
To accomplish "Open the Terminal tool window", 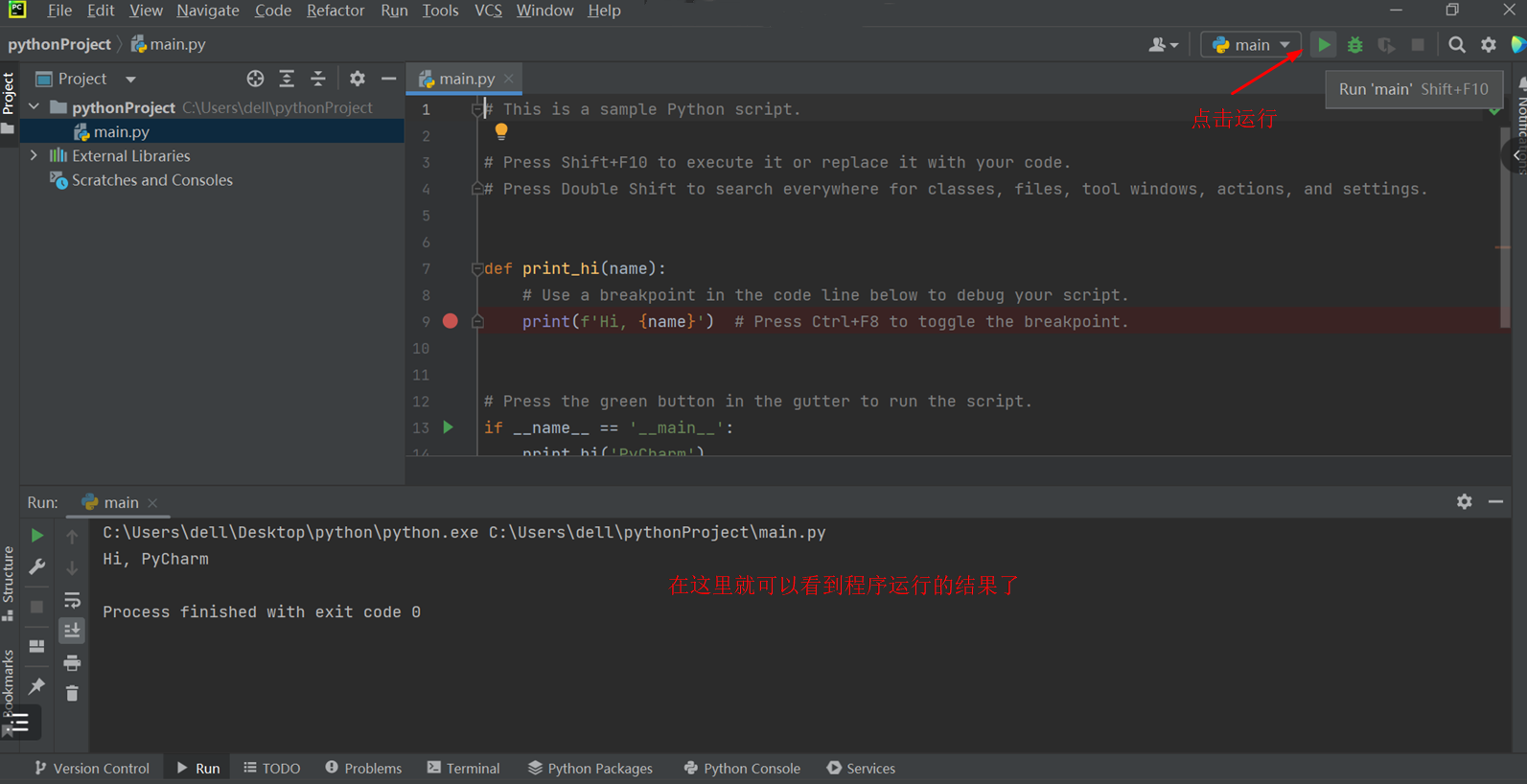I will coord(464,769).
